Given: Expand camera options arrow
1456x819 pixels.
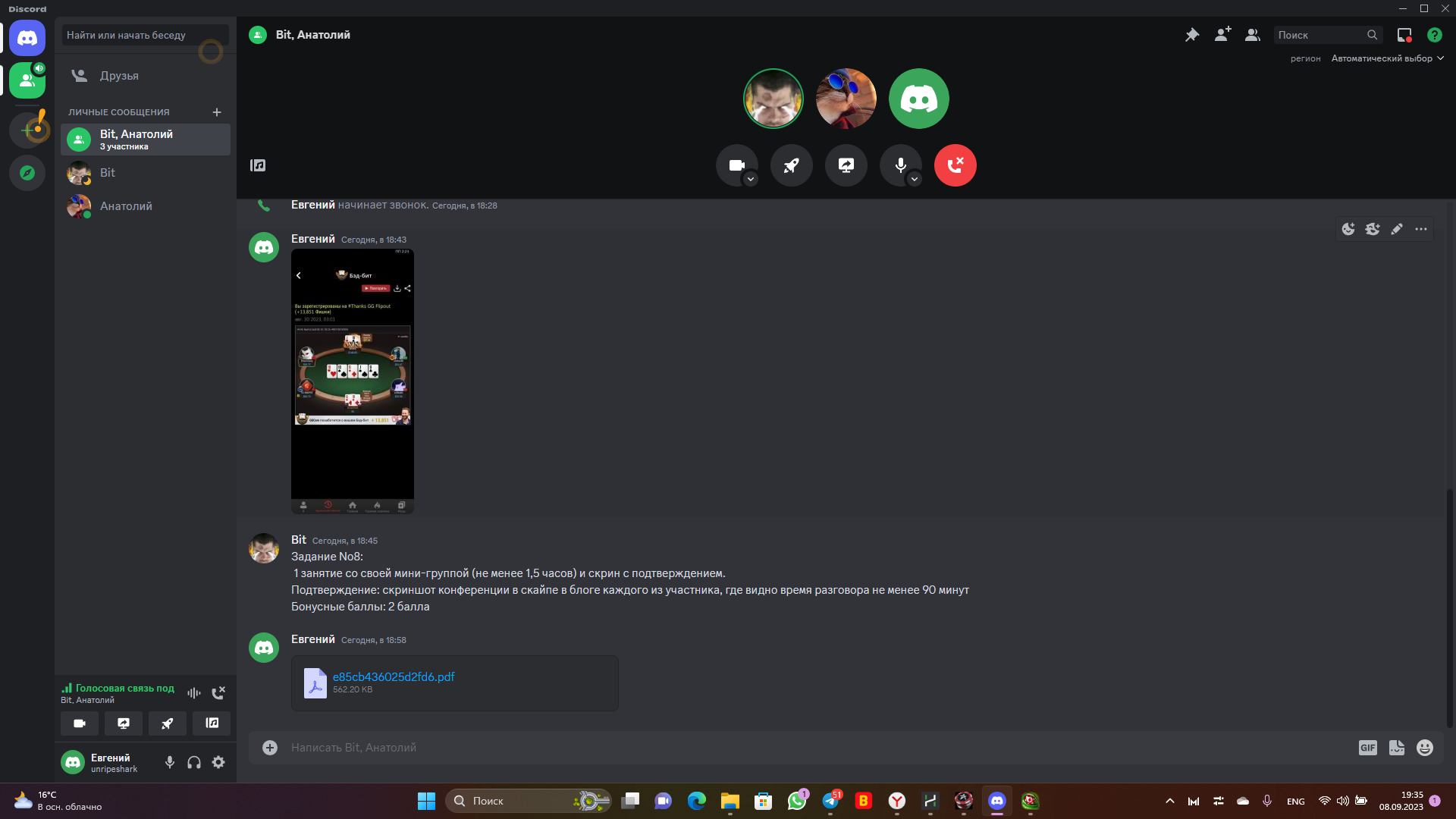Looking at the screenshot, I should 750,179.
